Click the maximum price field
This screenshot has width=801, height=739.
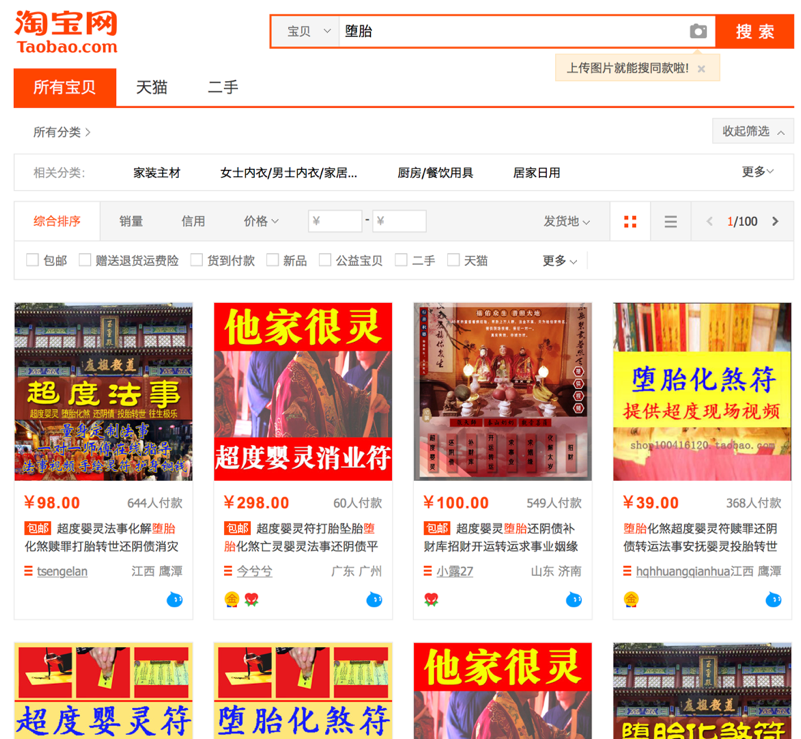tap(399, 221)
